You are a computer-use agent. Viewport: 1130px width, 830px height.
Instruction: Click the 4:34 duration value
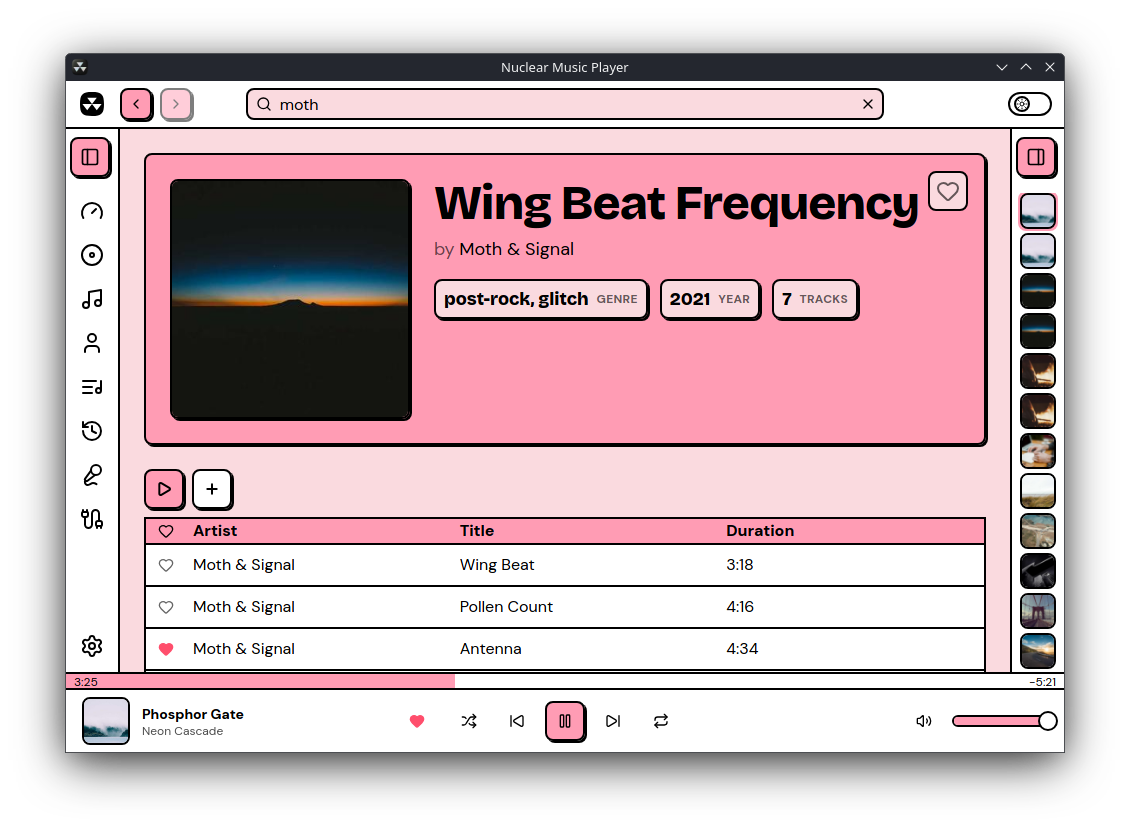[742, 648]
